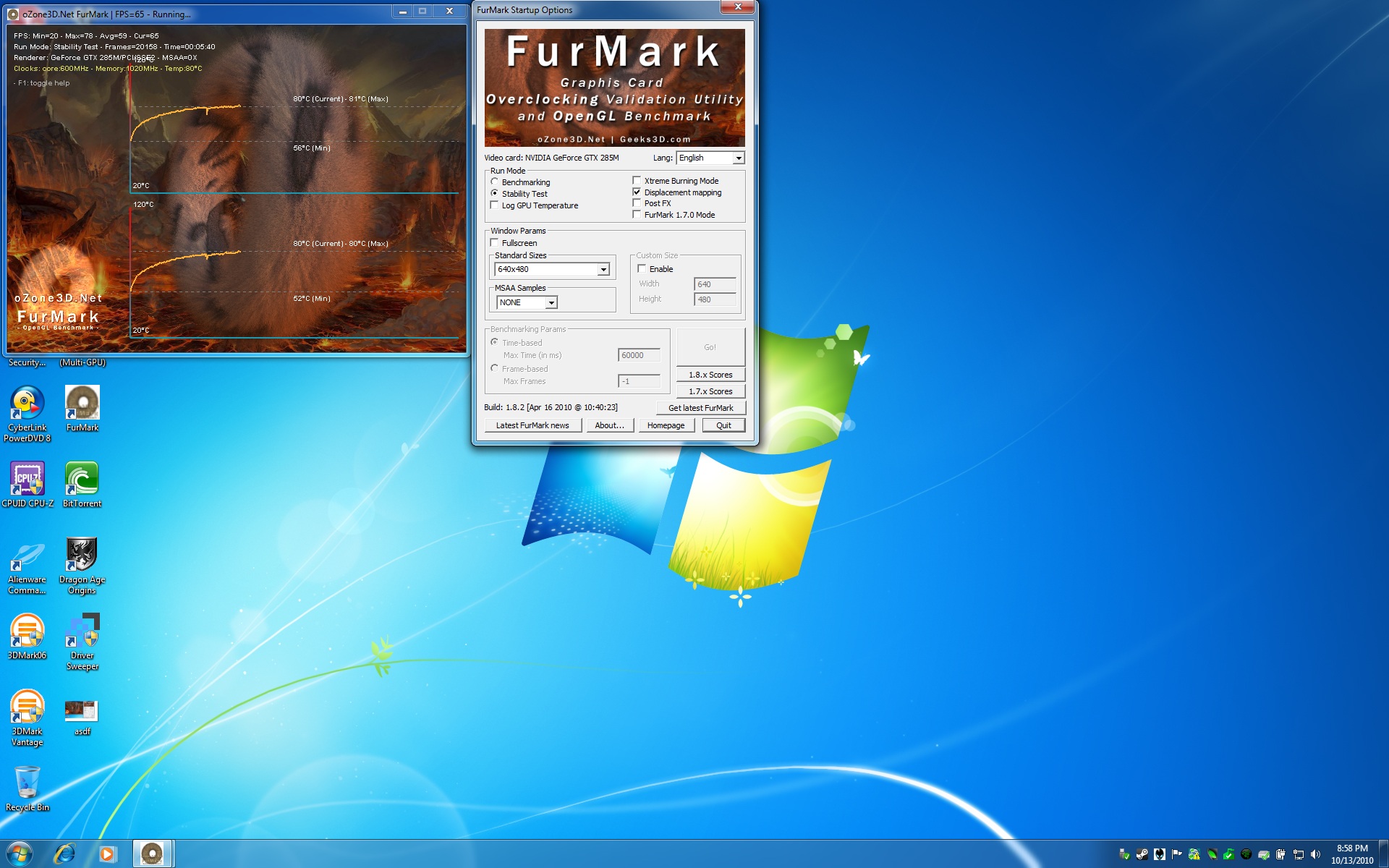
Task: Click the Go! button
Action: [710, 347]
